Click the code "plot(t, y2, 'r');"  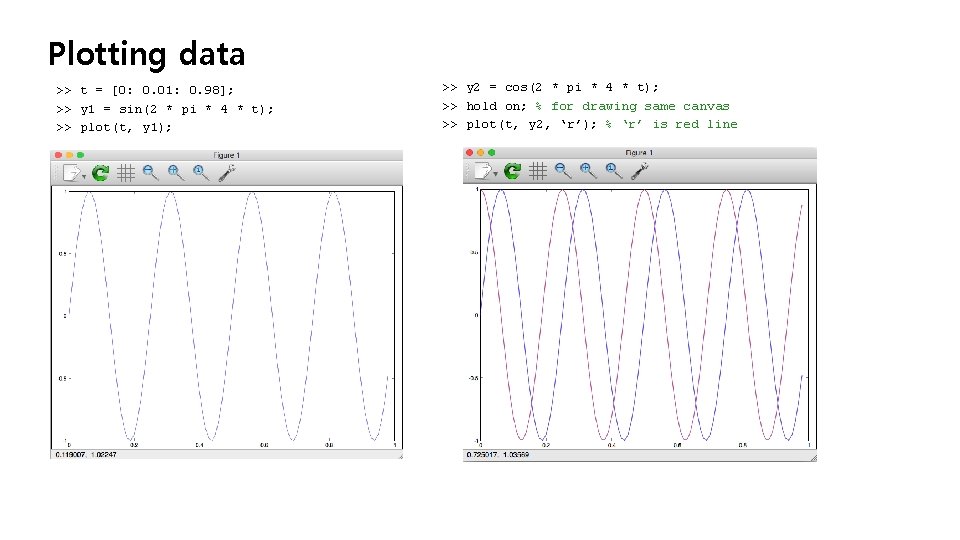(x=531, y=124)
